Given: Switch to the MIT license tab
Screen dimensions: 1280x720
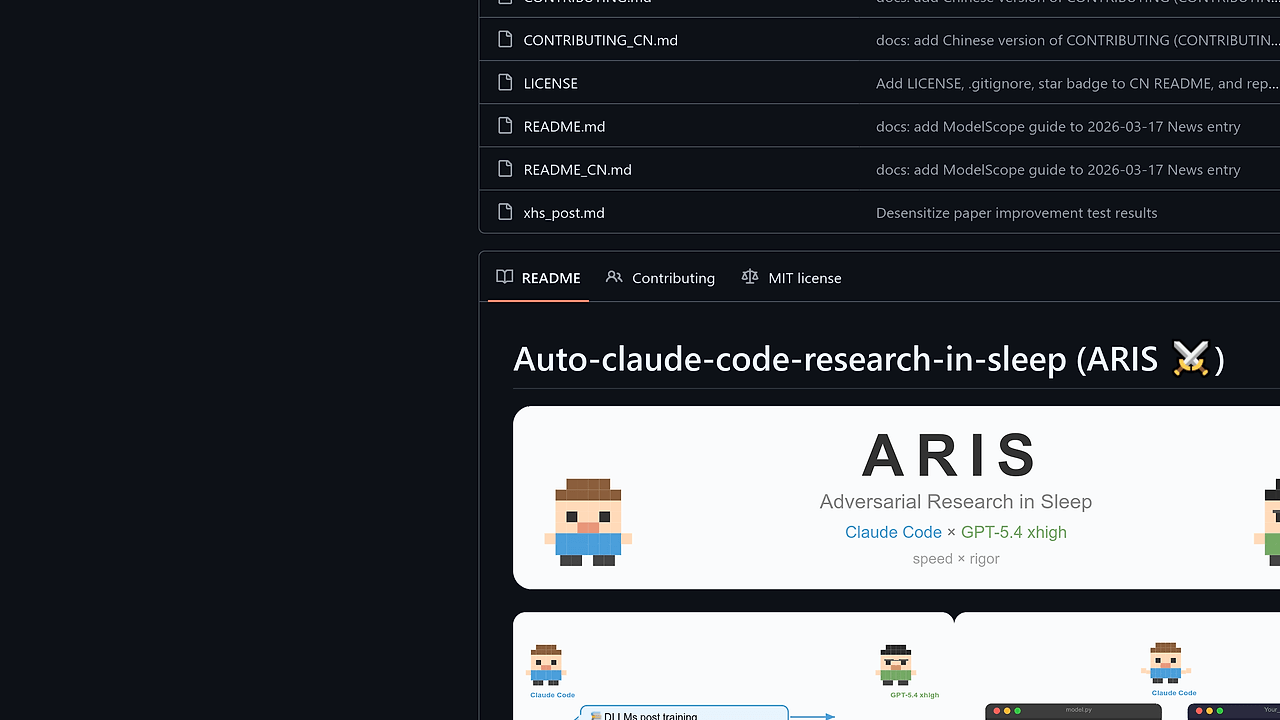Looking at the screenshot, I should click(791, 277).
